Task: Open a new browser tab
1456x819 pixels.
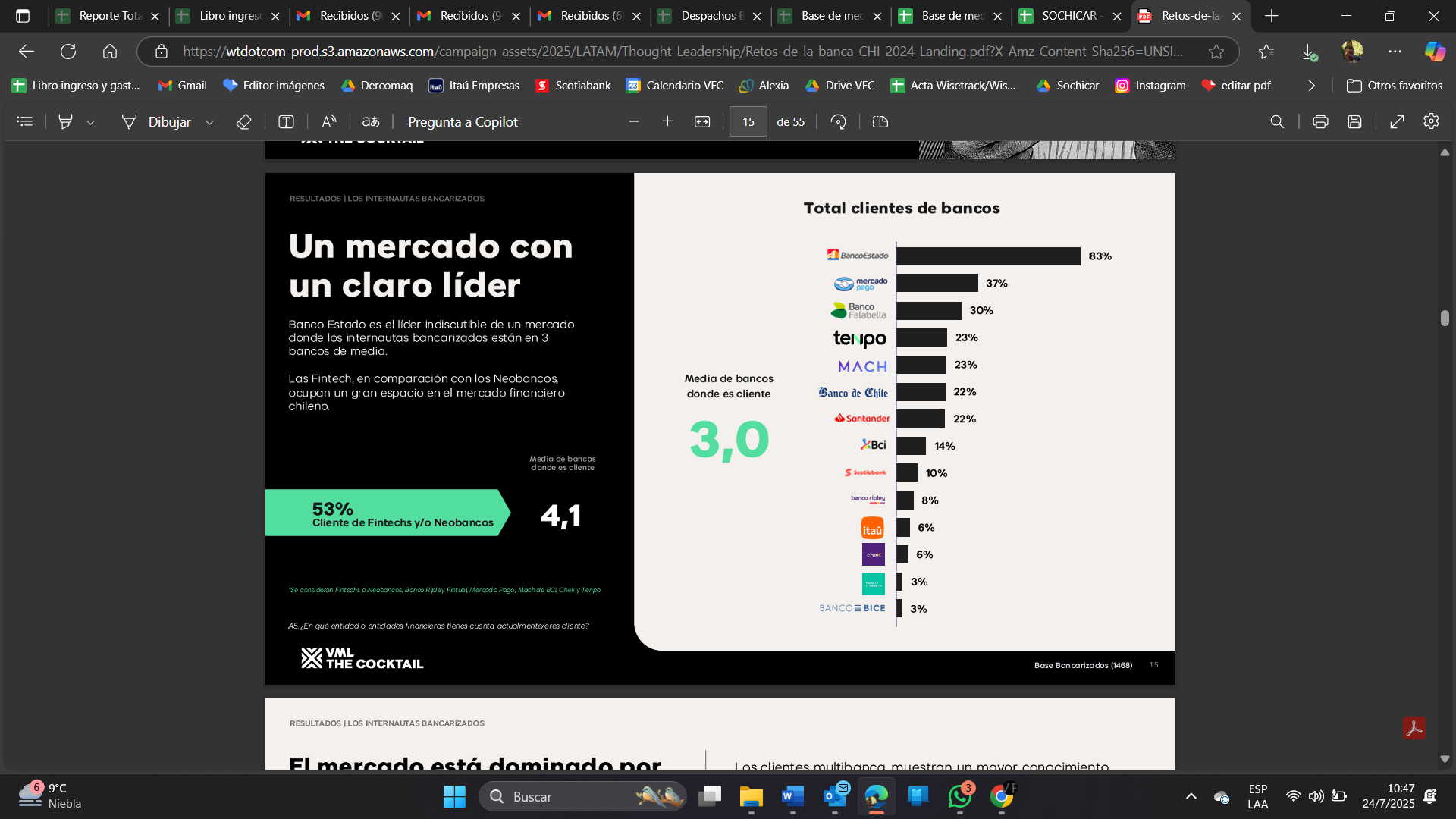Action: point(1272,16)
